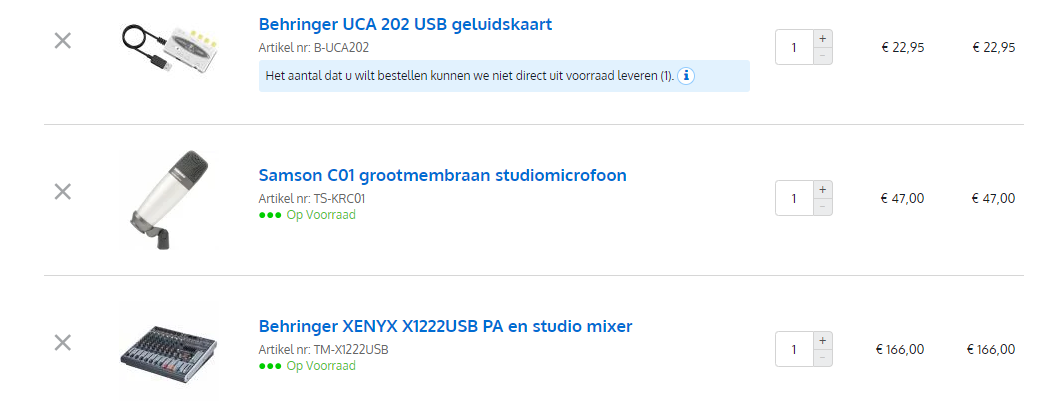Viewport: 1058px width, 419px height.
Task: Click the Samson C01 microphone image
Action: point(167,198)
